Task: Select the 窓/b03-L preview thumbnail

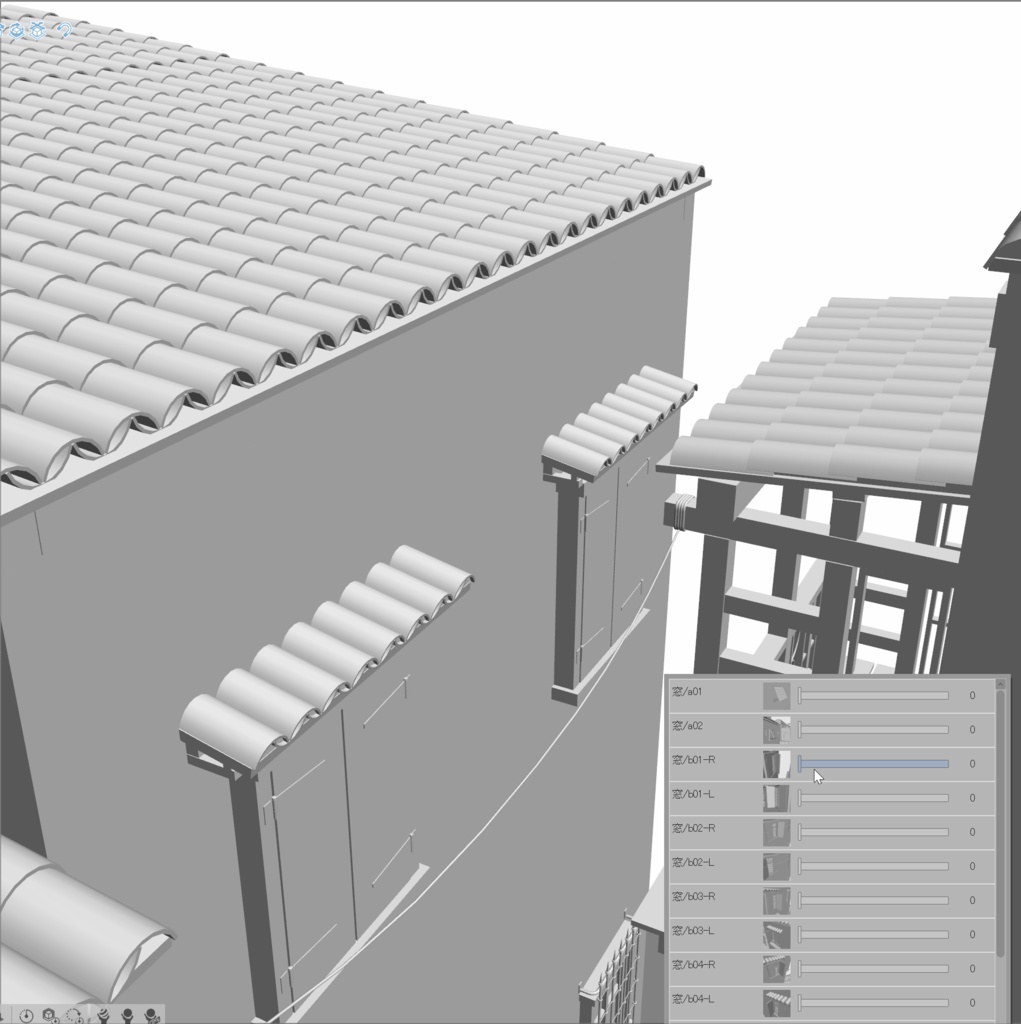Action: pyautogui.click(x=777, y=935)
